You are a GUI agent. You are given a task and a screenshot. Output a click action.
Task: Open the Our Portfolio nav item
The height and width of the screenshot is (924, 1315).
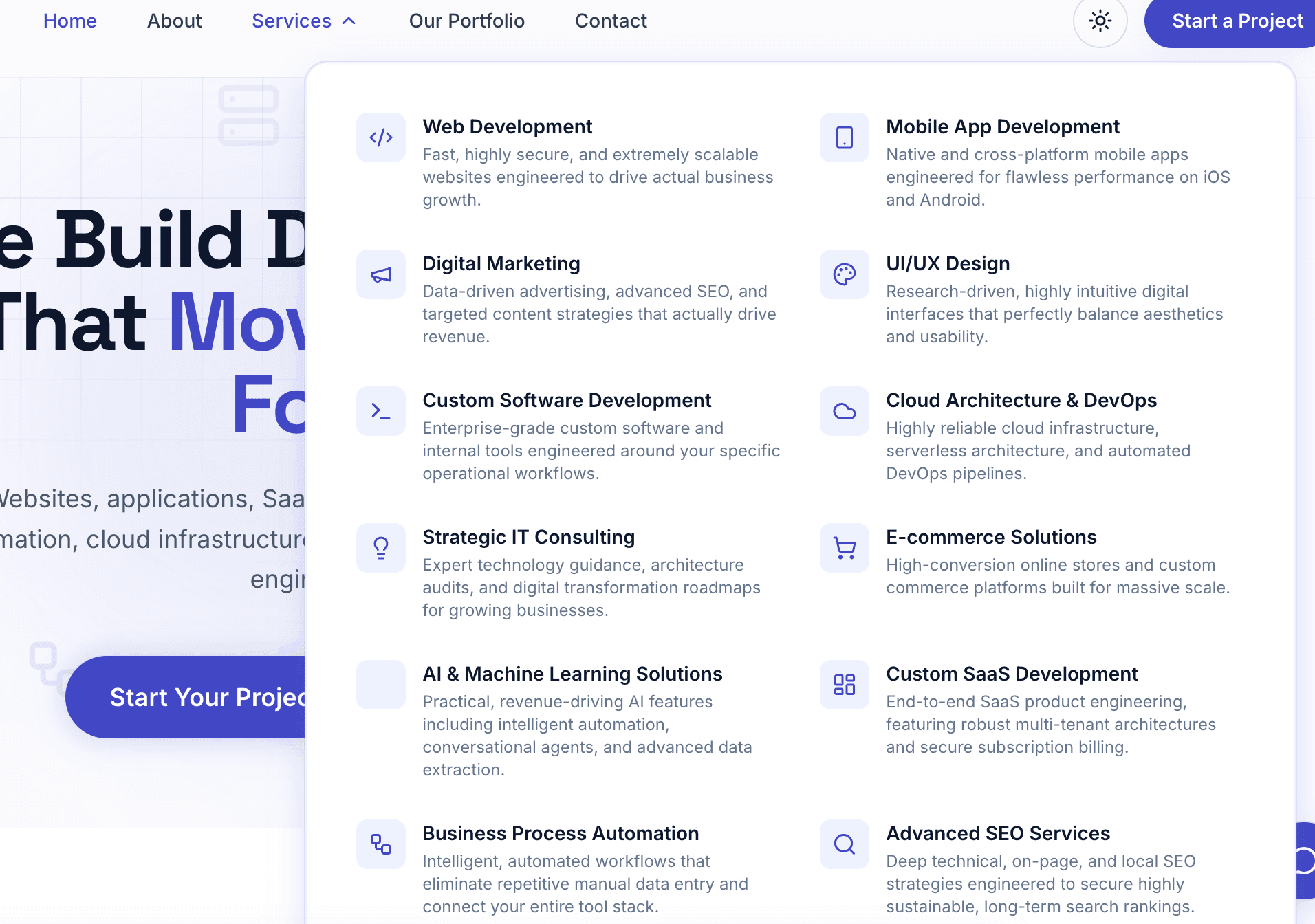(467, 21)
